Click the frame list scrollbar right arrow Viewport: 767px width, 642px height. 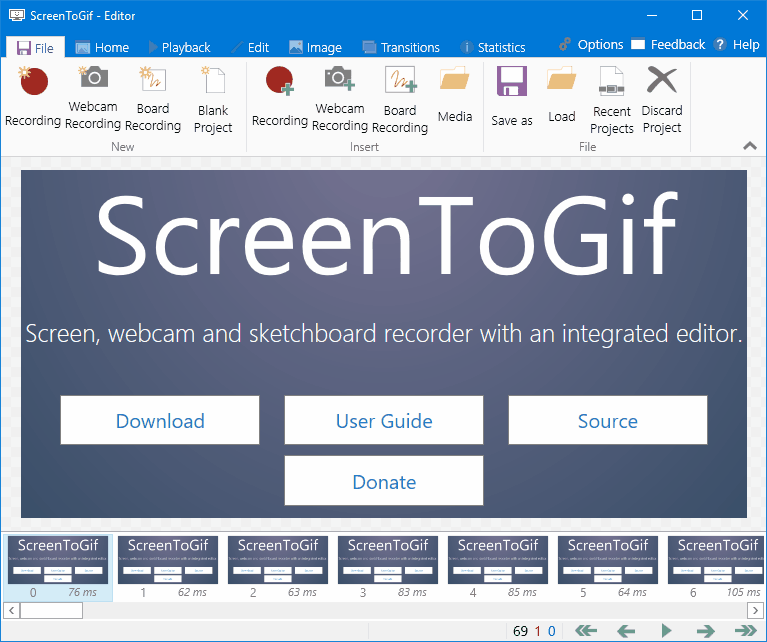point(755,610)
